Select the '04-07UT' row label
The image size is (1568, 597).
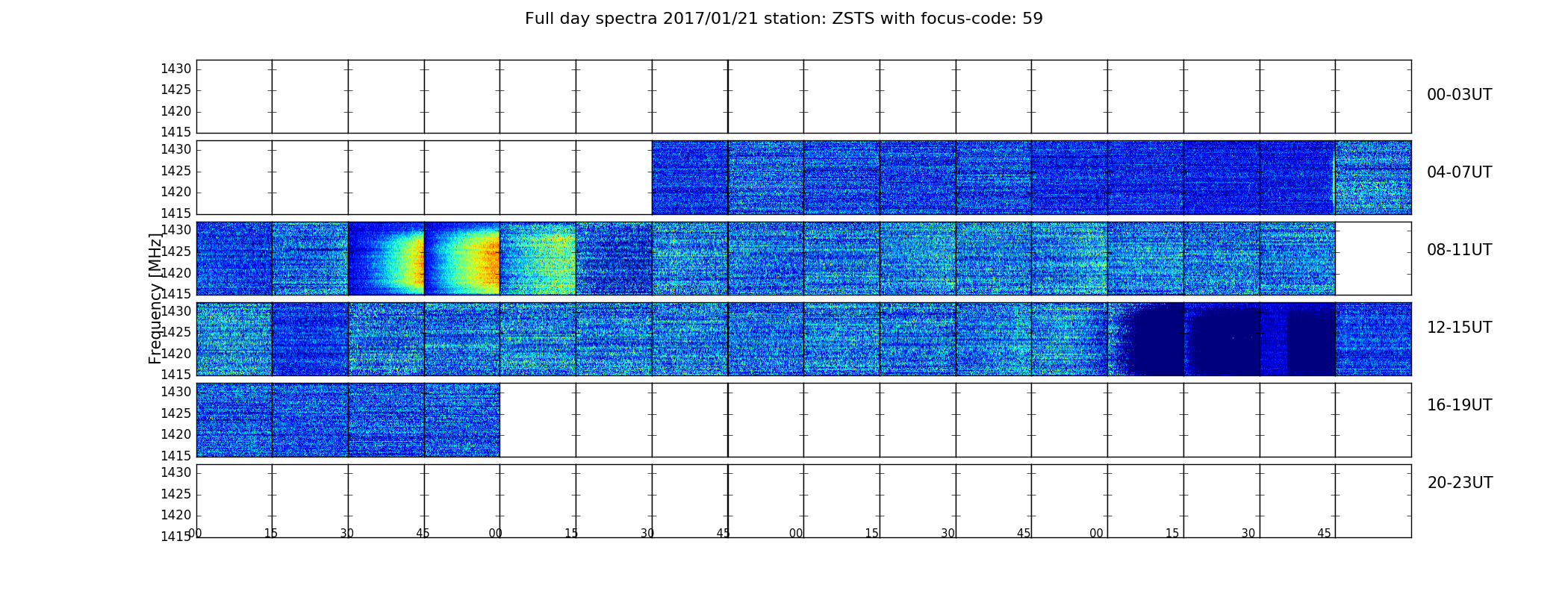click(1460, 172)
